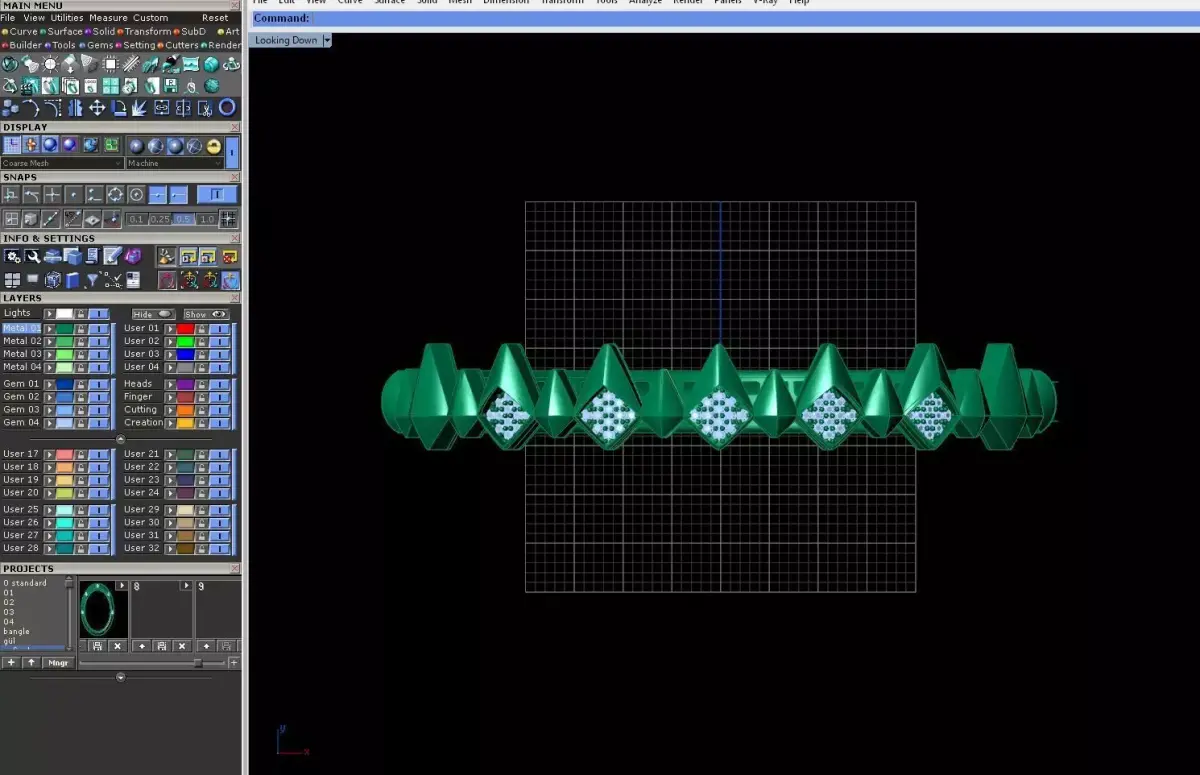Toggle lock on User 03 layer
Viewport: 1200px width, 775px height.
coord(202,354)
